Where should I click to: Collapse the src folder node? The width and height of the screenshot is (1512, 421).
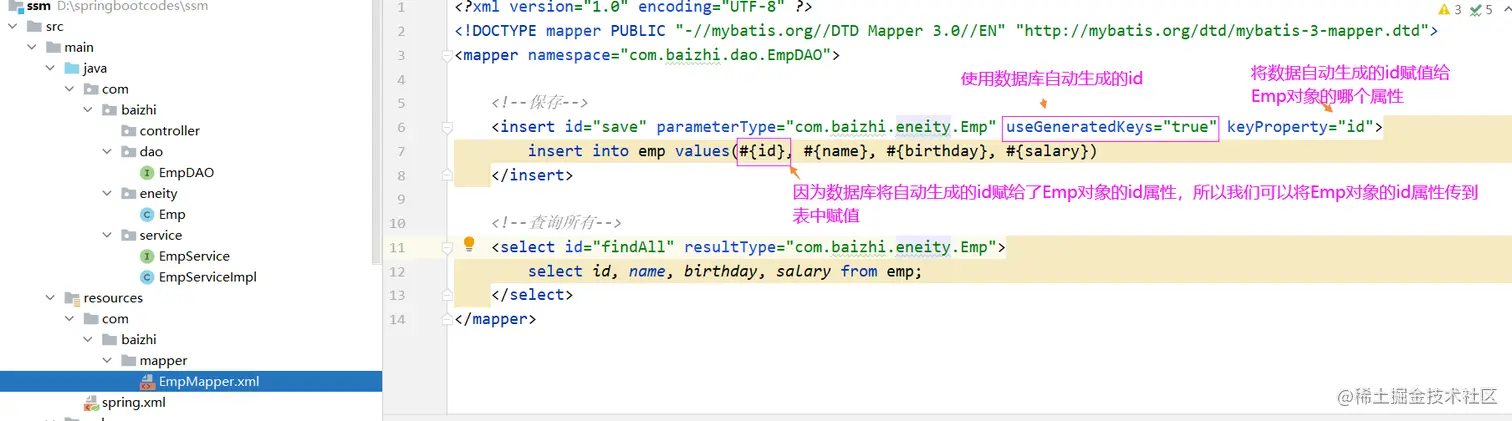pos(12,26)
